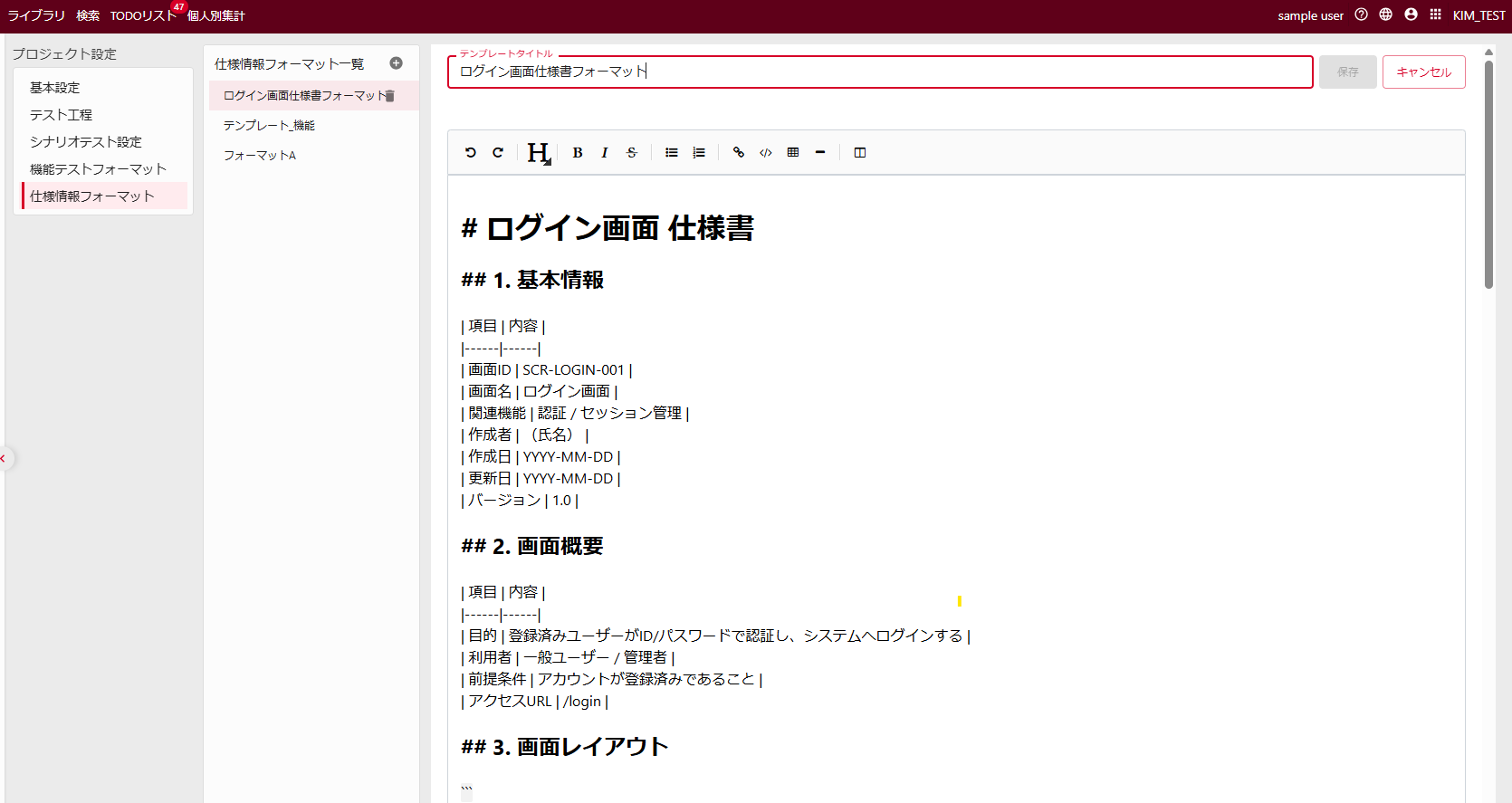Screen dimensions: 1512x803
Task: Insert a link with the link icon
Action: click(x=739, y=153)
